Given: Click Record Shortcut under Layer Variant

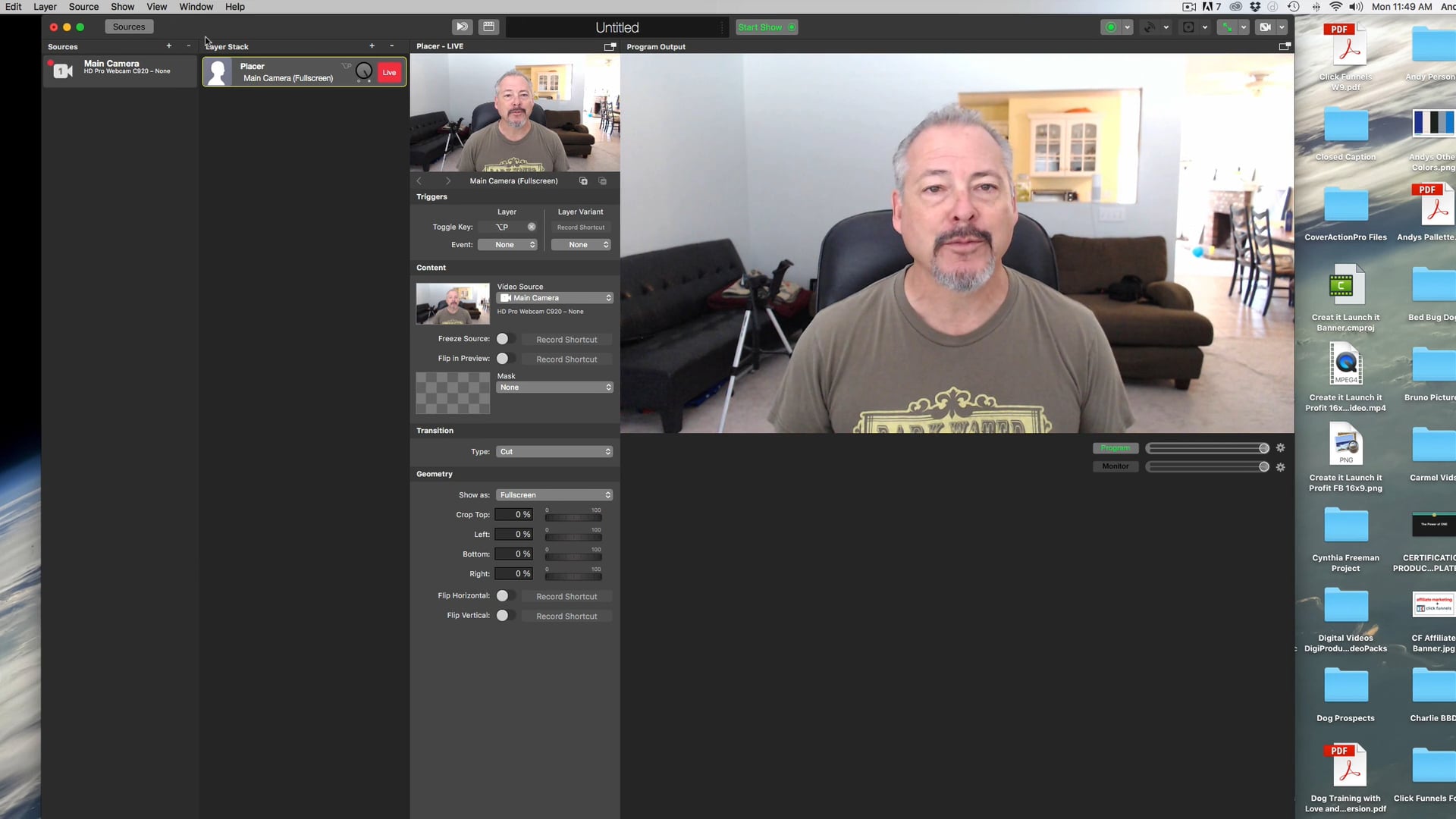Looking at the screenshot, I should [581, 227].
